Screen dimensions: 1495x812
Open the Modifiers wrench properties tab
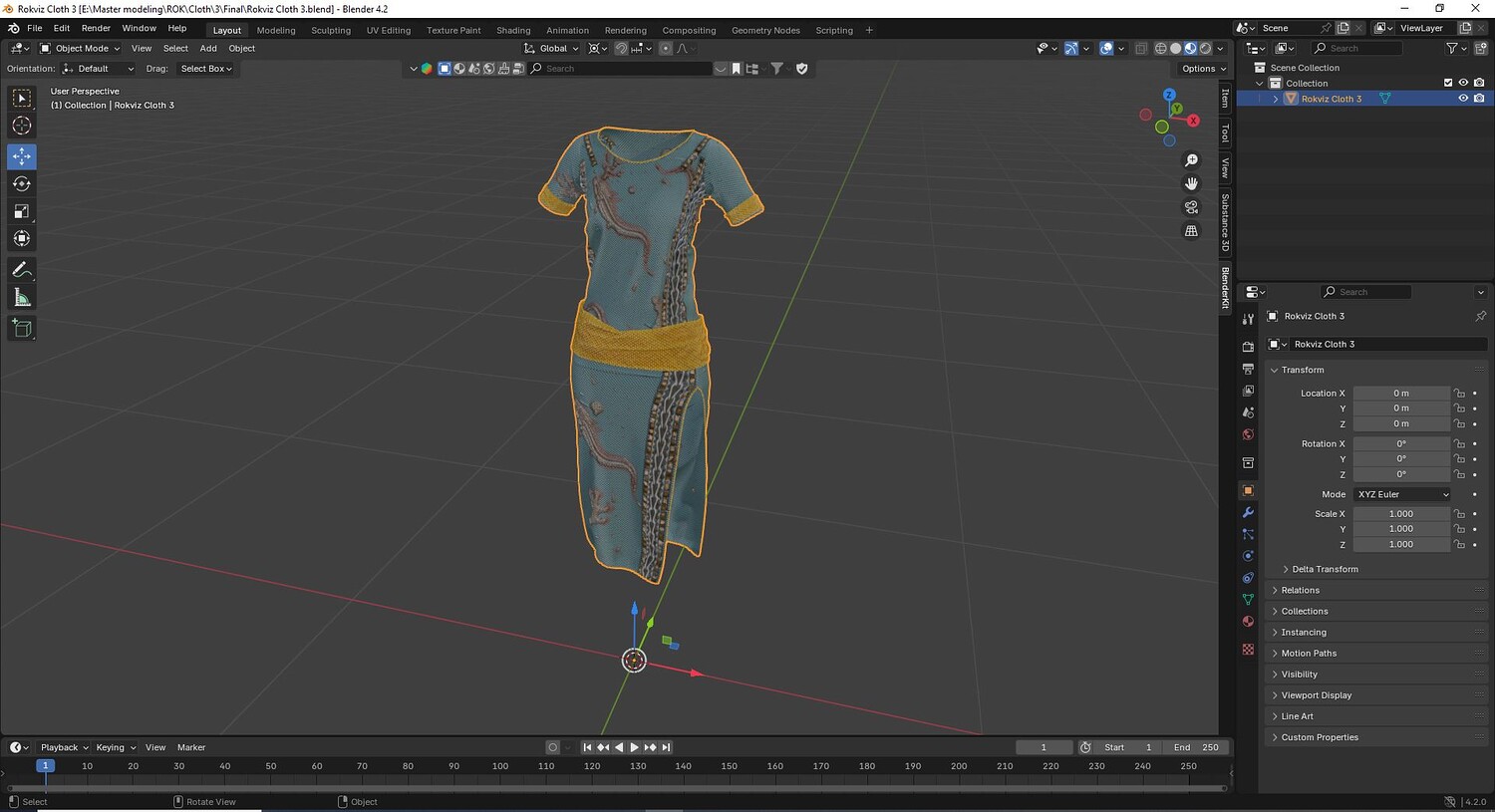[1248, 512]
